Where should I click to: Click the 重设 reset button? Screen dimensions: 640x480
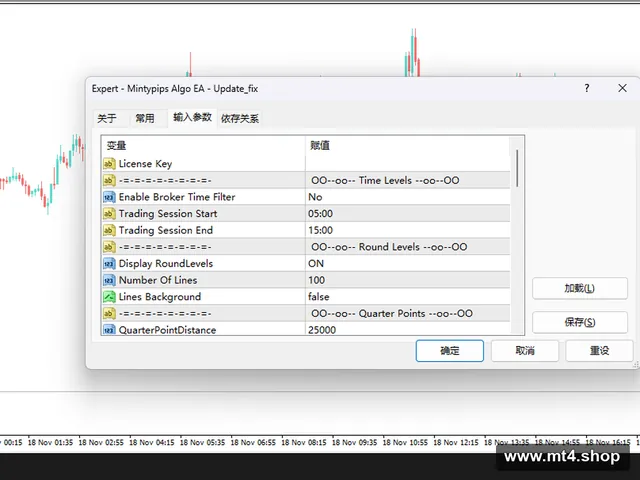[599, 351]
